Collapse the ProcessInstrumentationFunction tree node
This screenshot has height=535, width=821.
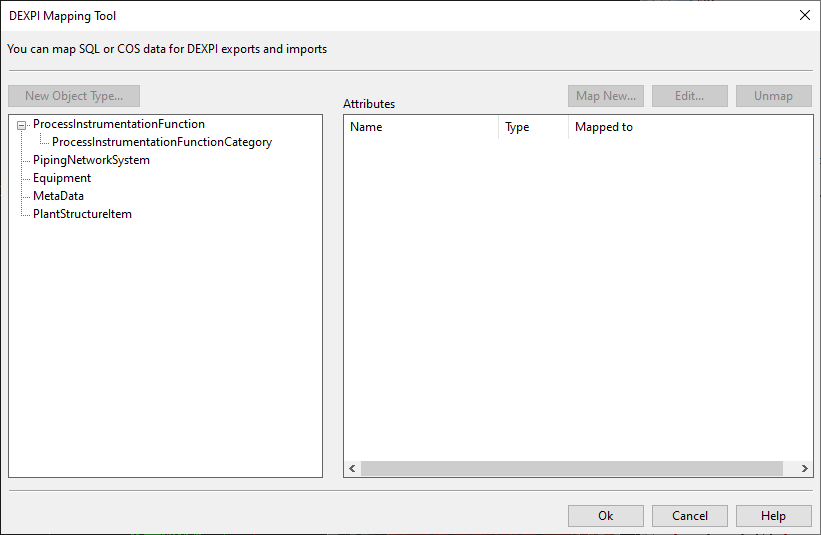pyautogui.click(x=21, y=125)
